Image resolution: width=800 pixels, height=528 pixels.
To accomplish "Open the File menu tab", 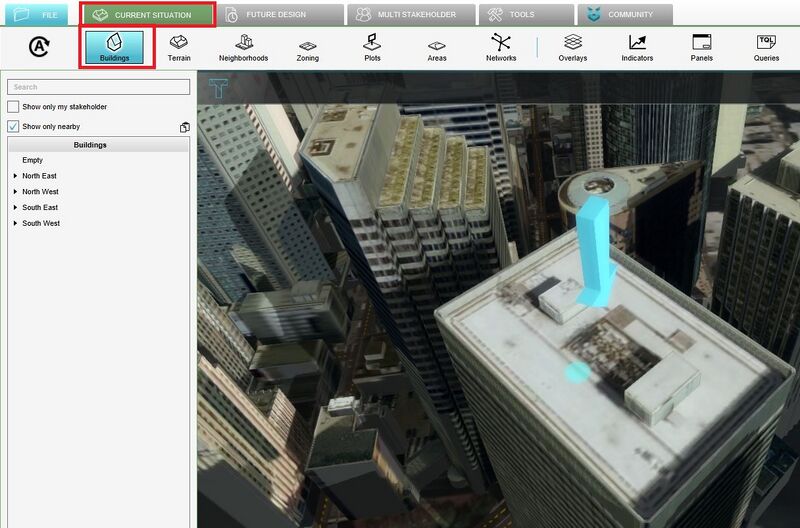I will 36,15.
